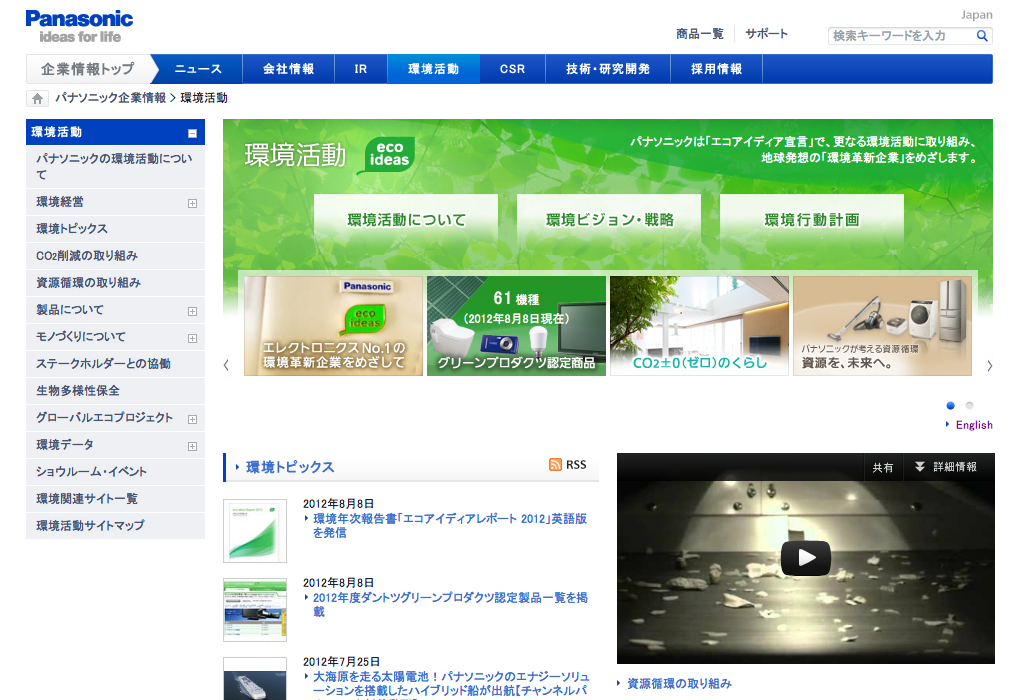Image resolution: width=1016 pixels, height=700 pixels.
Task: Open エコアイディアレポート 2012 news link
Action: pos(450,526)
